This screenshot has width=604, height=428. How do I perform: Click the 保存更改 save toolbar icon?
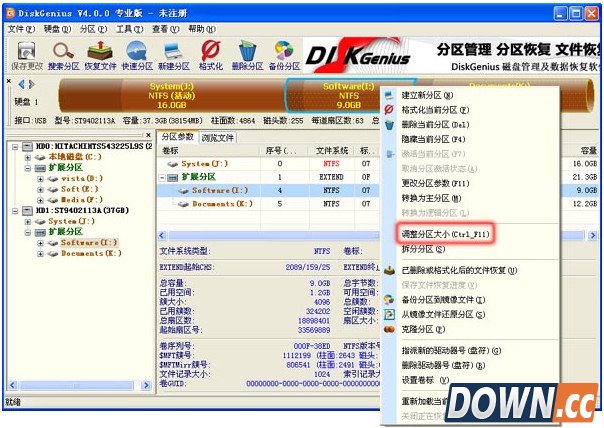coord(26,55)
